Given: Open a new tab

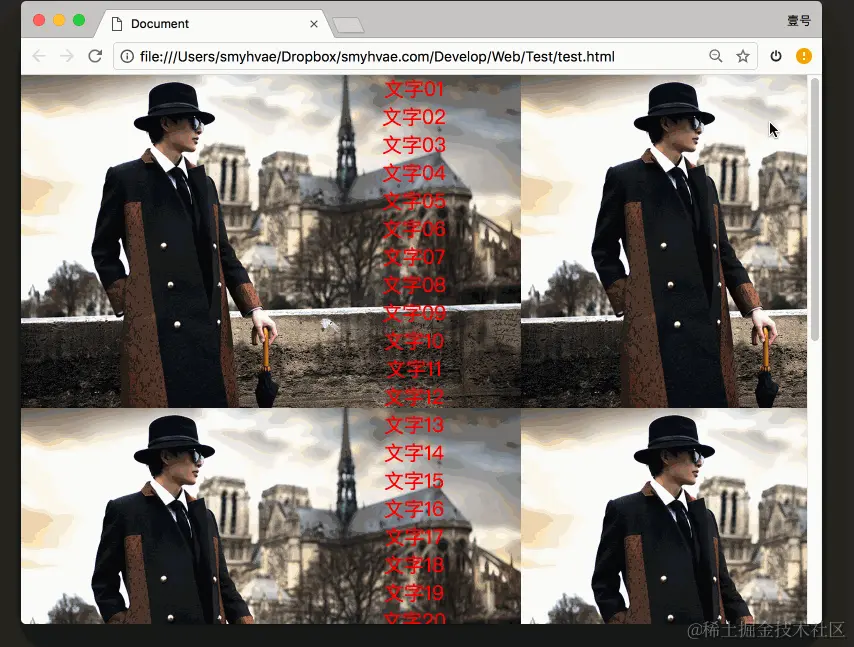Looking at the screenshot, I should 348,25.
